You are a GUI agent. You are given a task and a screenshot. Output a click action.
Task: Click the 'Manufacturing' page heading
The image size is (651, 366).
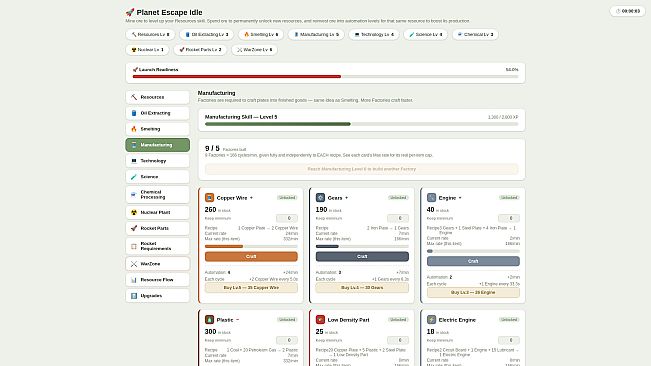[216, 93]
